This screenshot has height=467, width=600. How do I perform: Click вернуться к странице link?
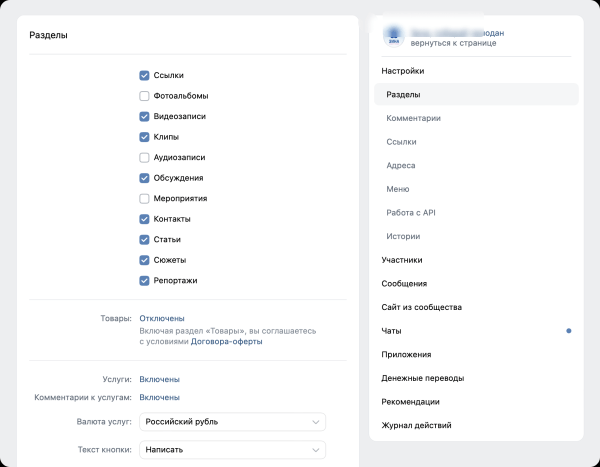446,45
